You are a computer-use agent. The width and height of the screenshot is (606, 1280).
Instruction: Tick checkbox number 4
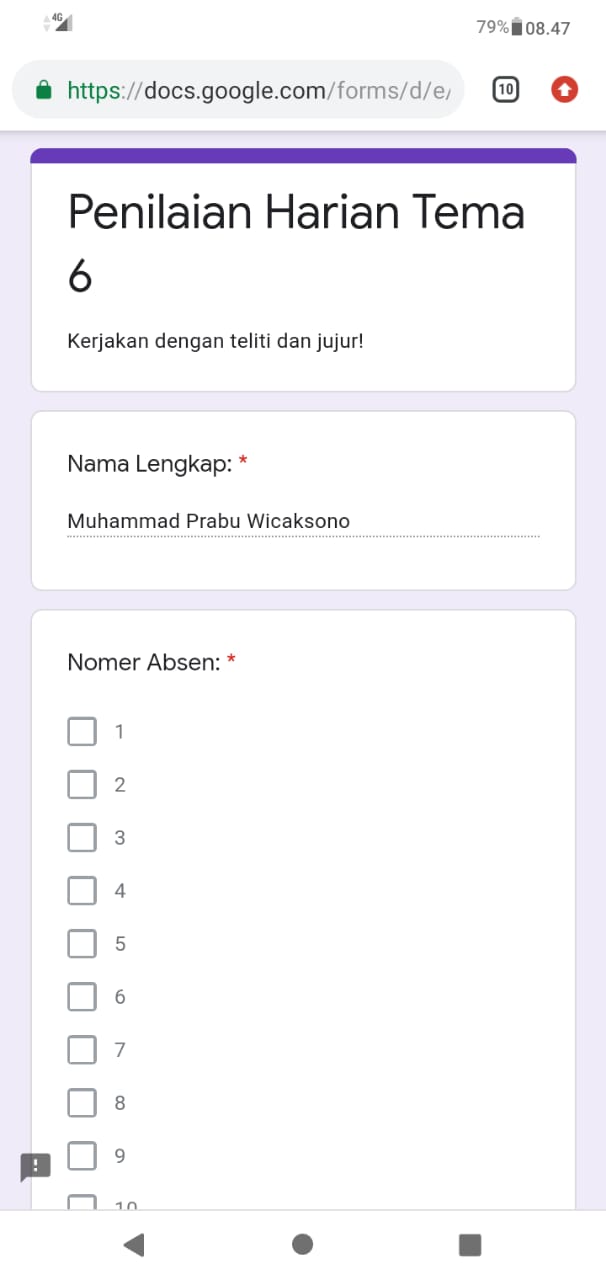pyautogui.click(x=82, y=890)
